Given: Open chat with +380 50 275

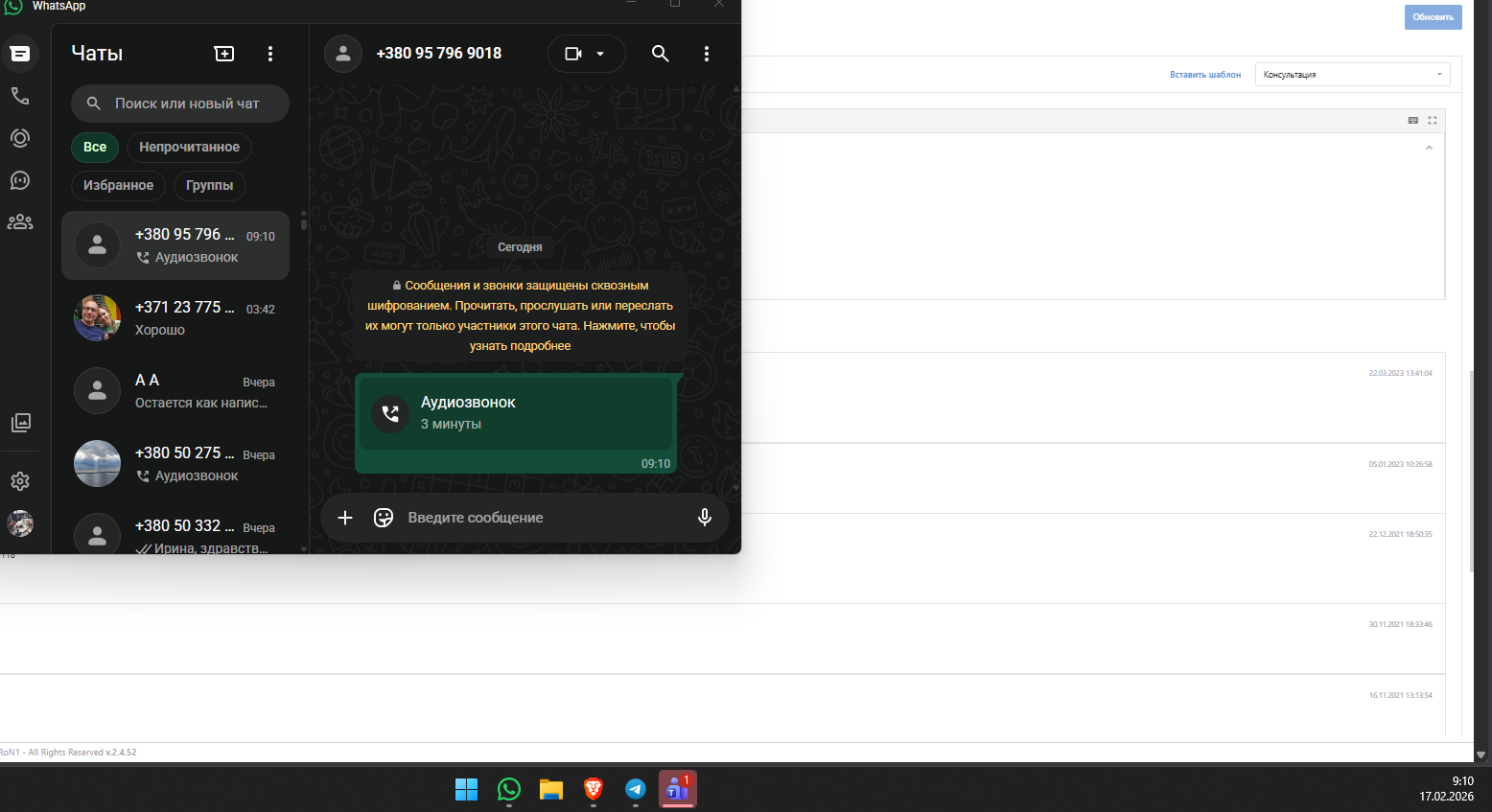Looking at the screenshot, I should pyautogui.click(x=175, y=464).
